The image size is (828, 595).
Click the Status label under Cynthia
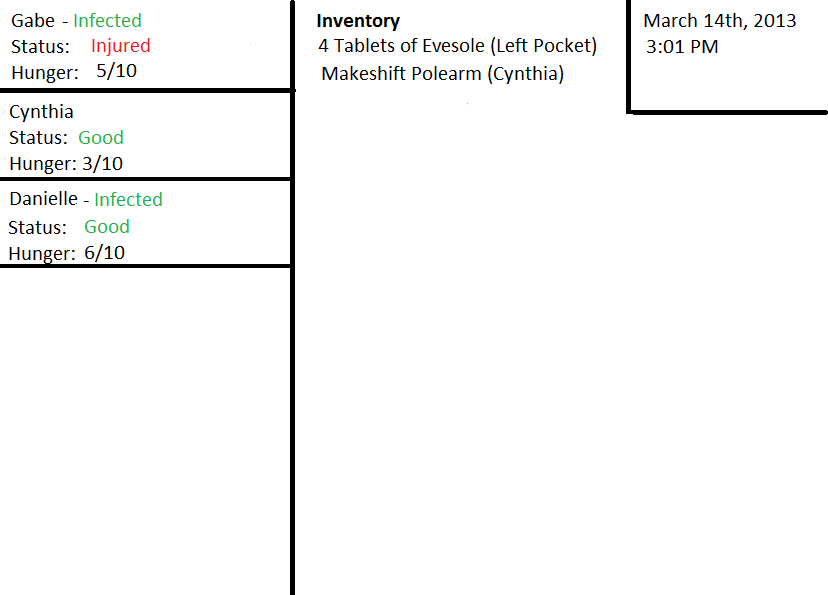(x=38, y=138)
